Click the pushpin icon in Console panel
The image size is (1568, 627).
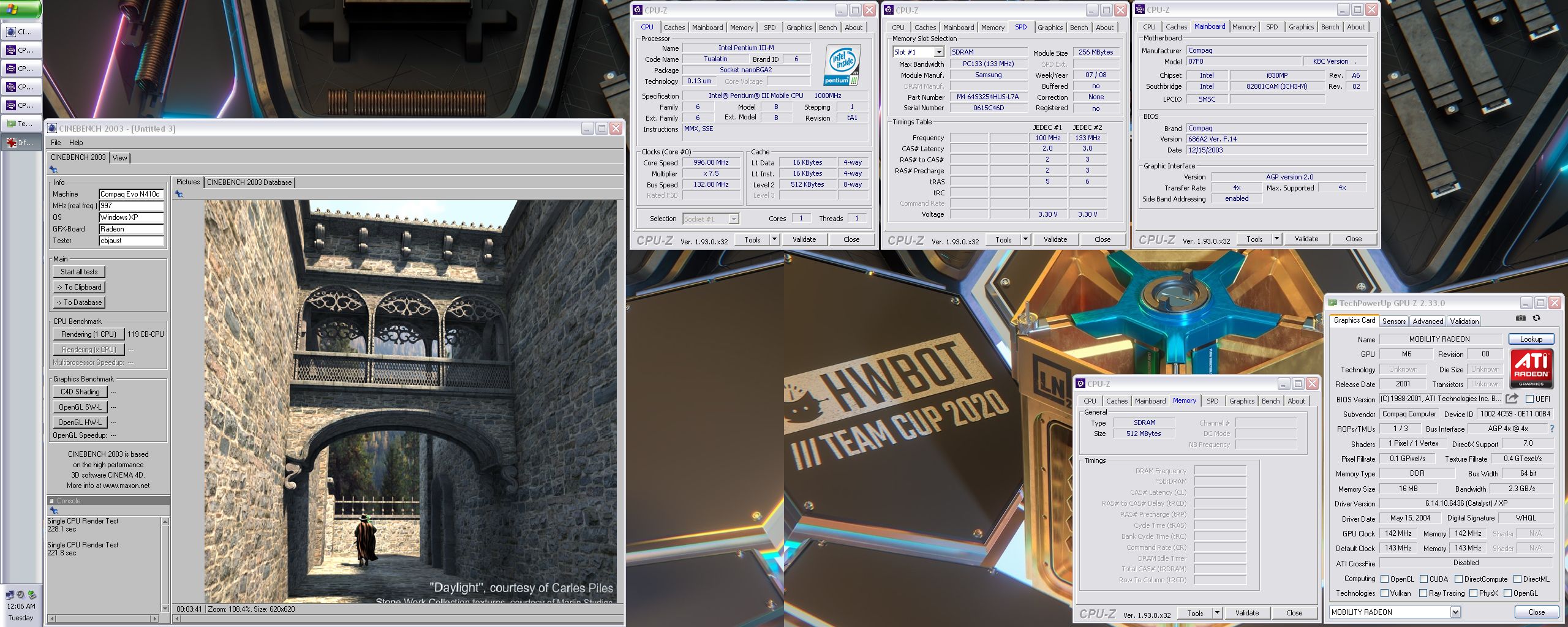pos(54,511)
